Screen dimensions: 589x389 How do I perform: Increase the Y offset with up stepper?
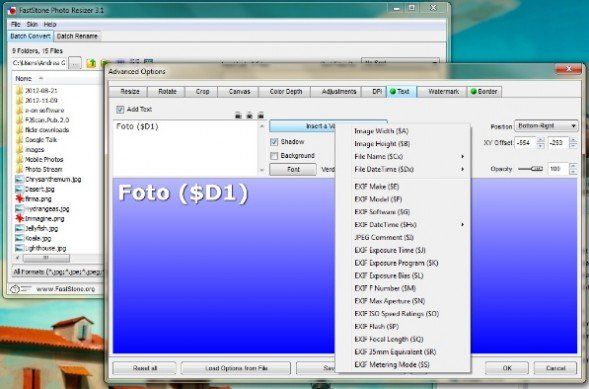pos(573,140)
